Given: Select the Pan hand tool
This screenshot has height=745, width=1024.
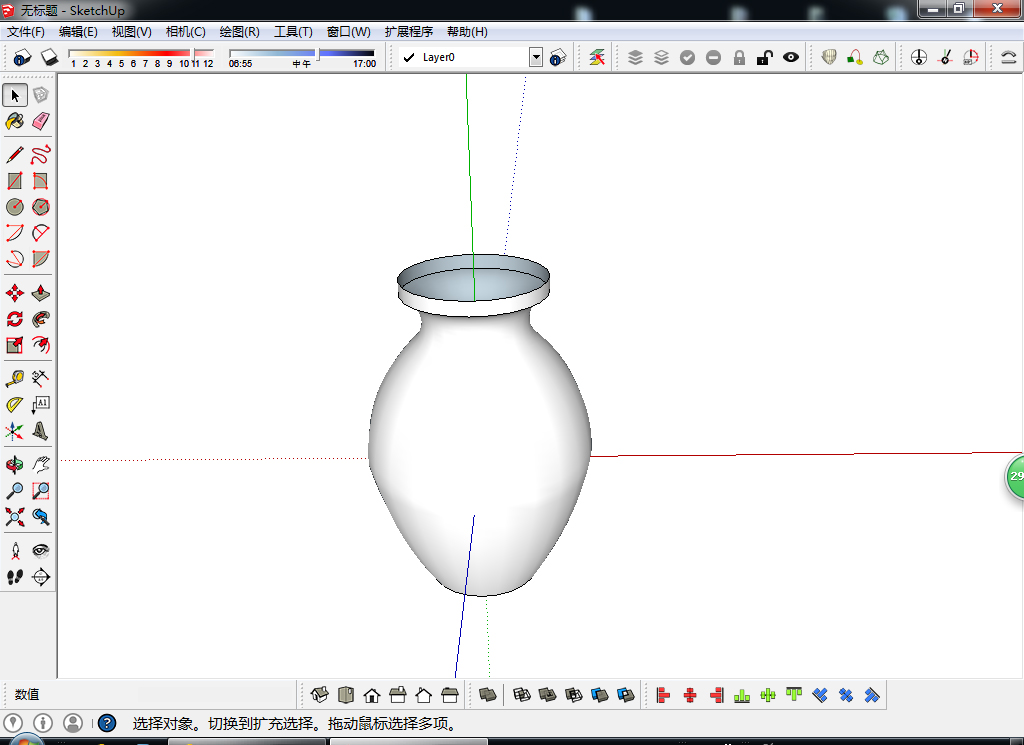Looking at the screenshot, I should click(x=40, y=465).
